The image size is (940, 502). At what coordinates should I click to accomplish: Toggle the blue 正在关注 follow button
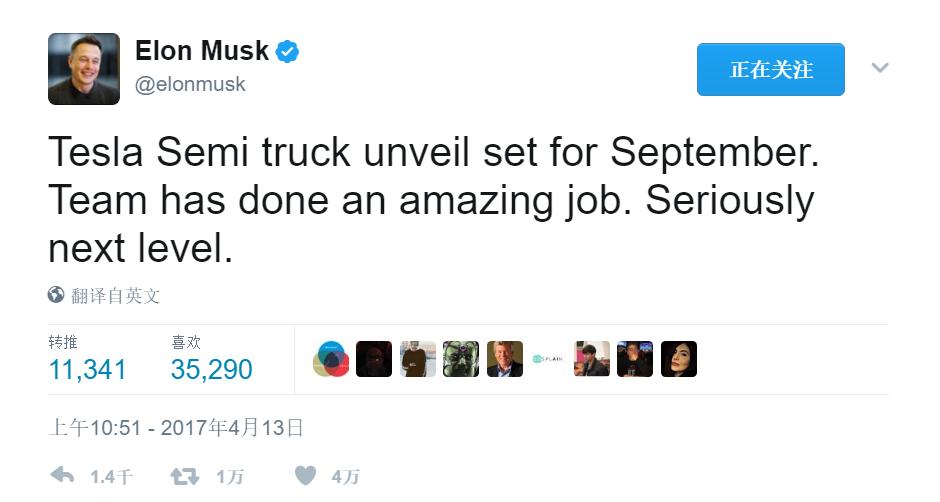[x=770, y=69]
